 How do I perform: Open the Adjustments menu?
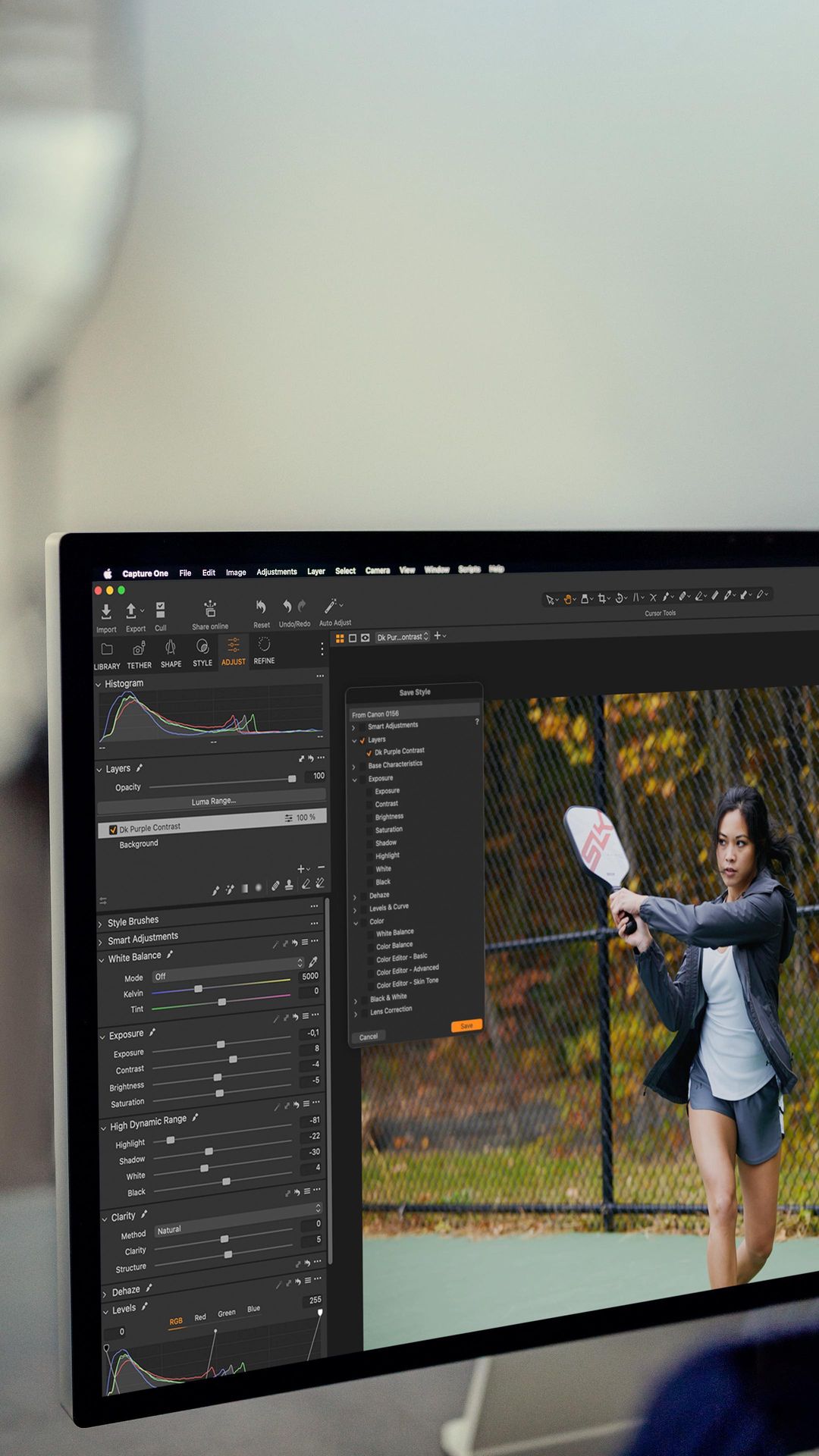click(276, 572)
